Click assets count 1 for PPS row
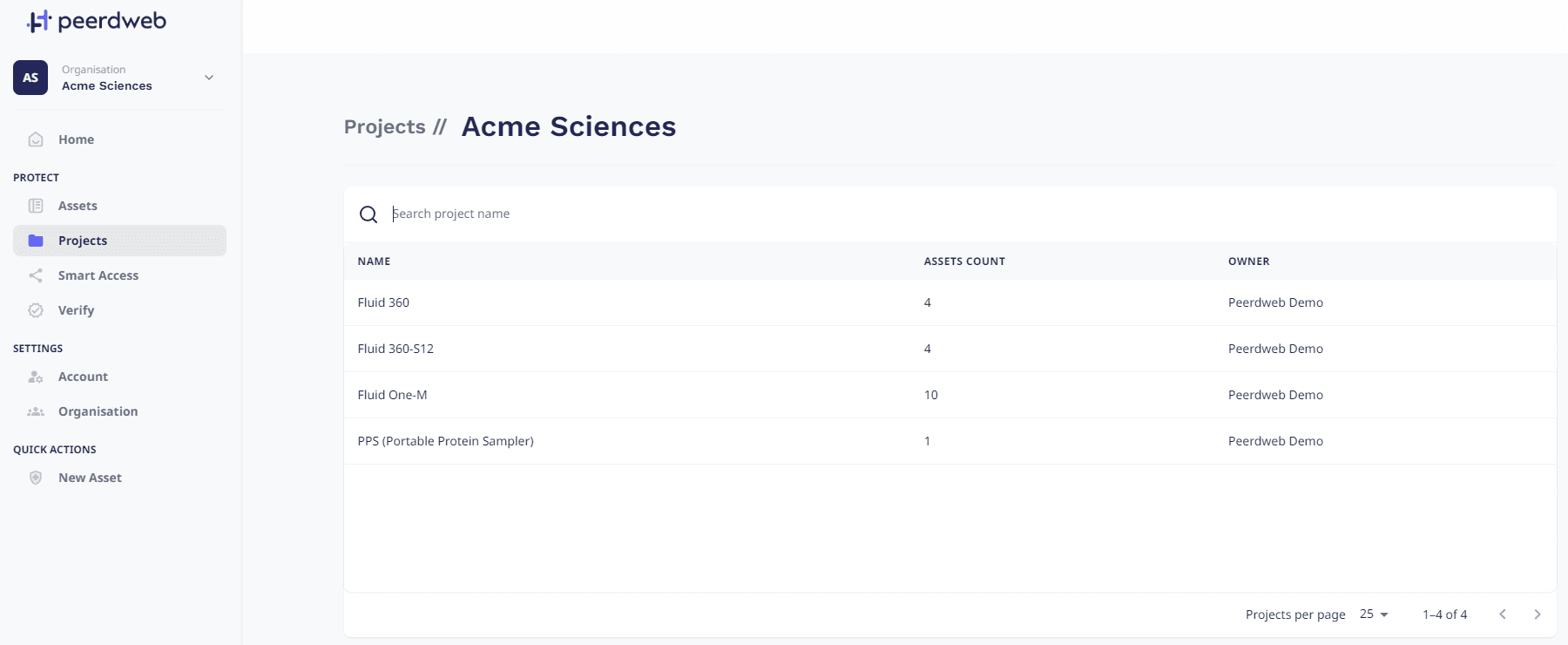The width and height of the screenshot is (1568, 645). [927, 441]
